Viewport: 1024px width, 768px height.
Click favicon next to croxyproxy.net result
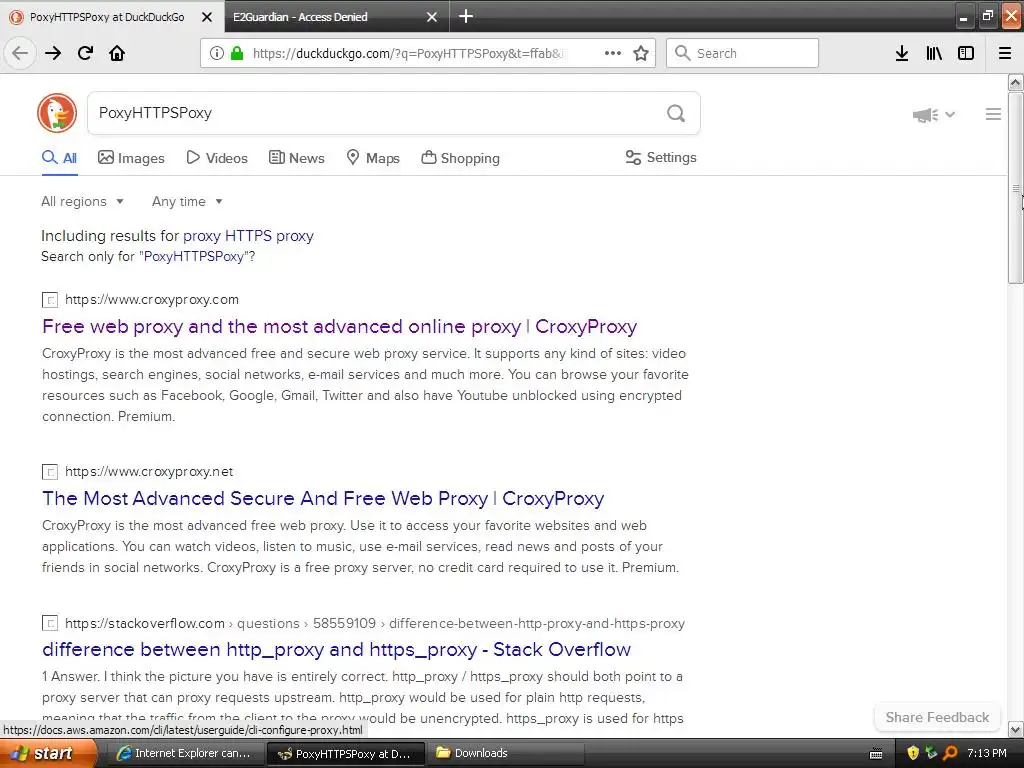(50, 472)
